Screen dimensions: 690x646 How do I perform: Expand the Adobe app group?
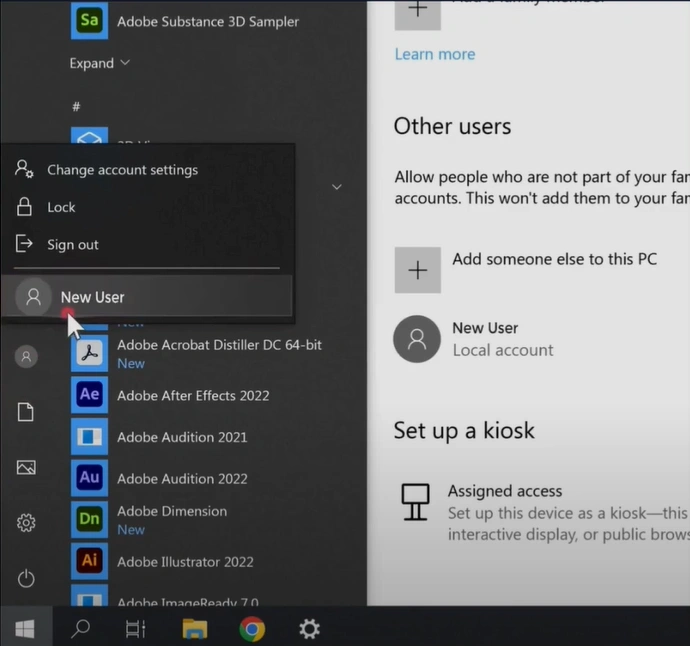click(99, 63)
